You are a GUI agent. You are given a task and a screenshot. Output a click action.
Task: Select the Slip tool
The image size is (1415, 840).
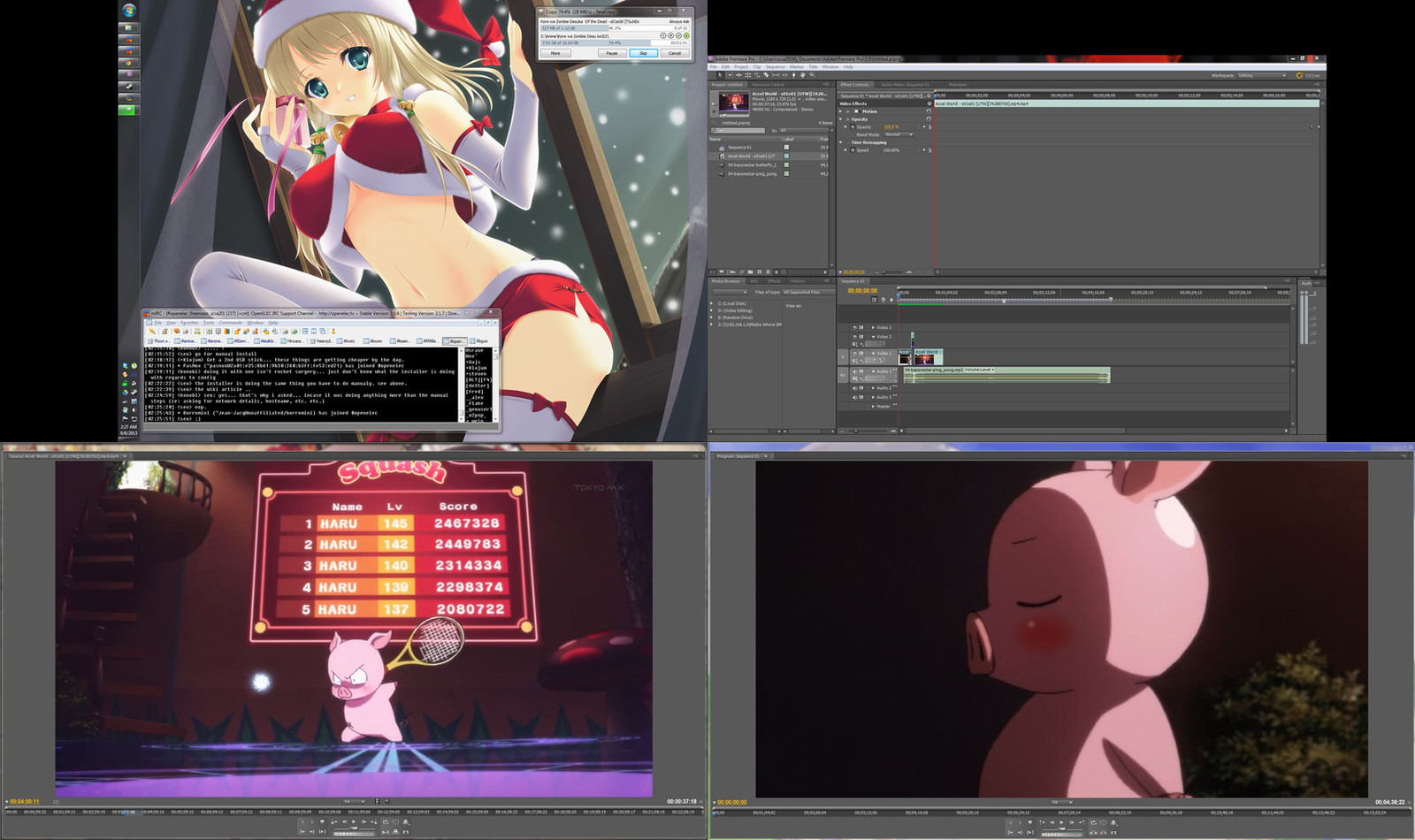(x=776, y=75)
